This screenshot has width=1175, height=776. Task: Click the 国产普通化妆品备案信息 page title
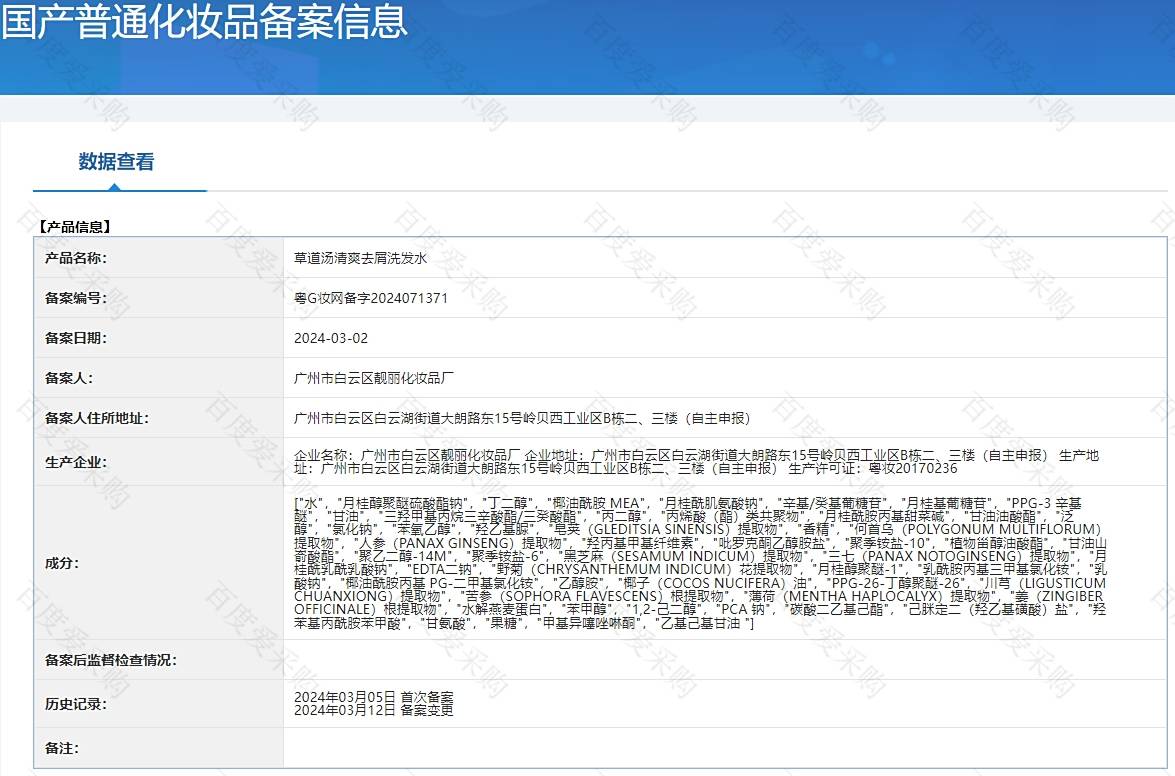point(205,21)
